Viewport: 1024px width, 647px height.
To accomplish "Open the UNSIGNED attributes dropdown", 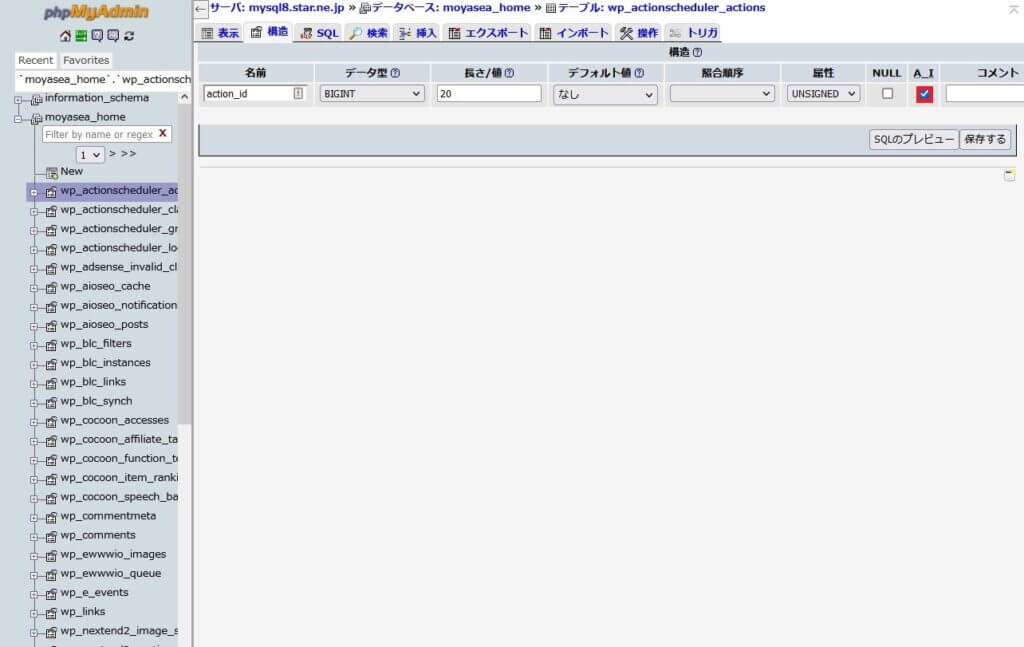I will [823, 94].
